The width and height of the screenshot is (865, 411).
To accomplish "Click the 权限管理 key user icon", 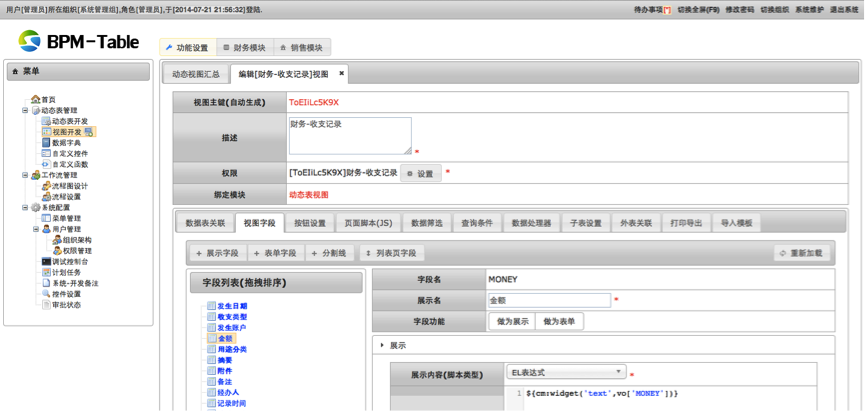I will (57, 250).
